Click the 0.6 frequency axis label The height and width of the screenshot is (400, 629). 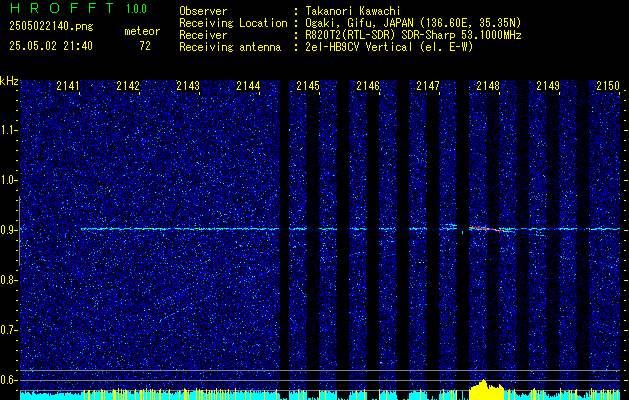tap(8, 380)
